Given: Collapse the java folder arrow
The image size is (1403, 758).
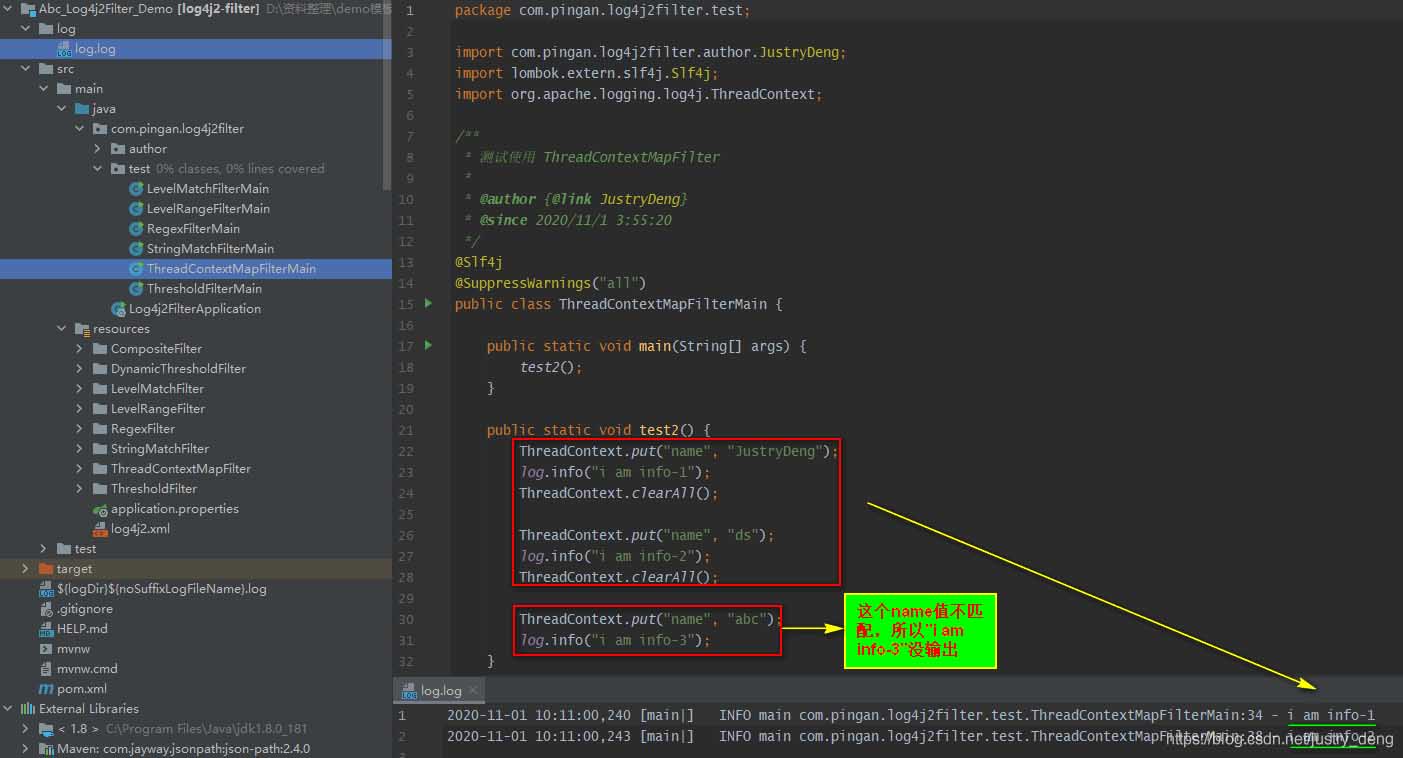Looking at the screenshot, I should pyautogui.click(x=63, y=109).
